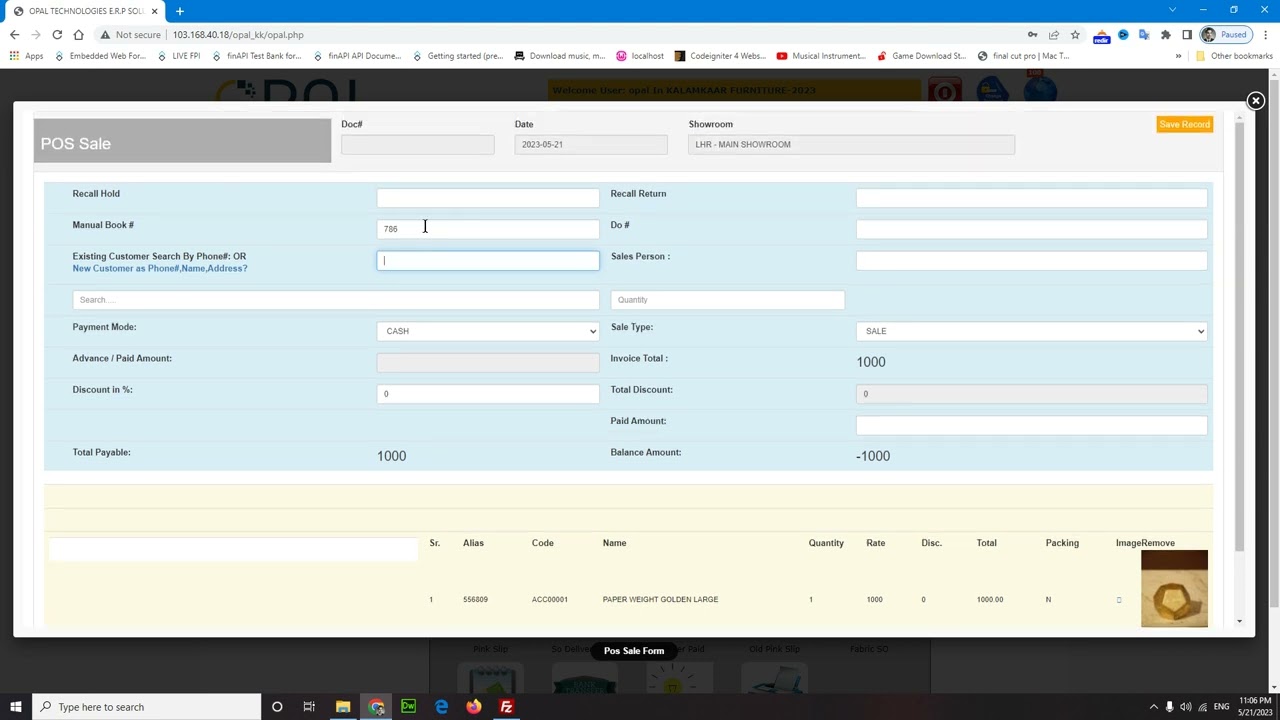The image size is (1280, 720).
Task: Click the Paused profile button
Action: (1225, 35)
